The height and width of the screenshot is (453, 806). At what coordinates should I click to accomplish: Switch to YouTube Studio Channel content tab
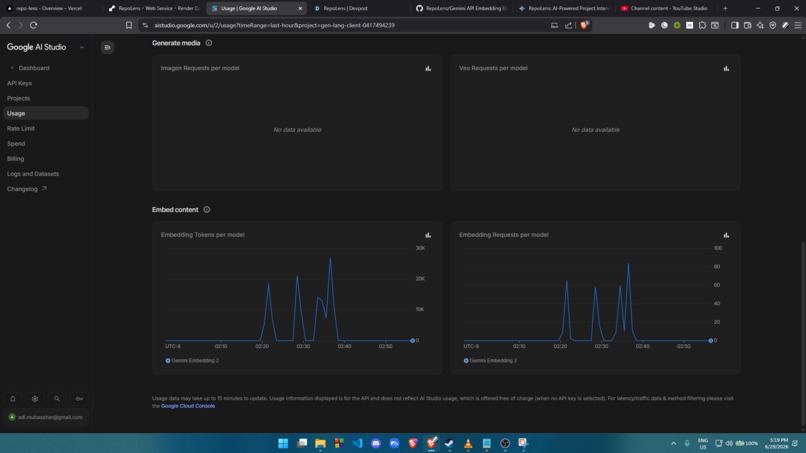point(666,8)
